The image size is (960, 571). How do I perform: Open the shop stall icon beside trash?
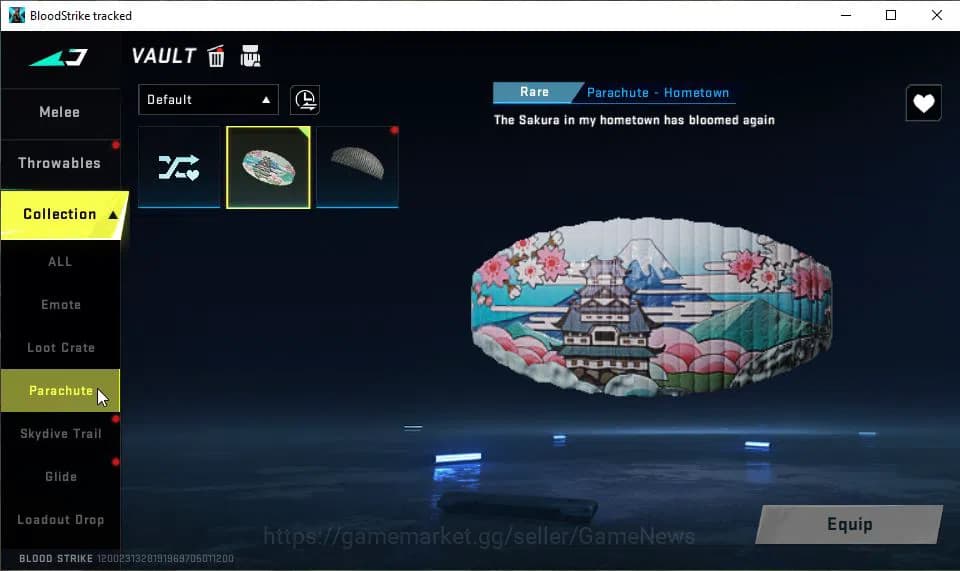250,56
